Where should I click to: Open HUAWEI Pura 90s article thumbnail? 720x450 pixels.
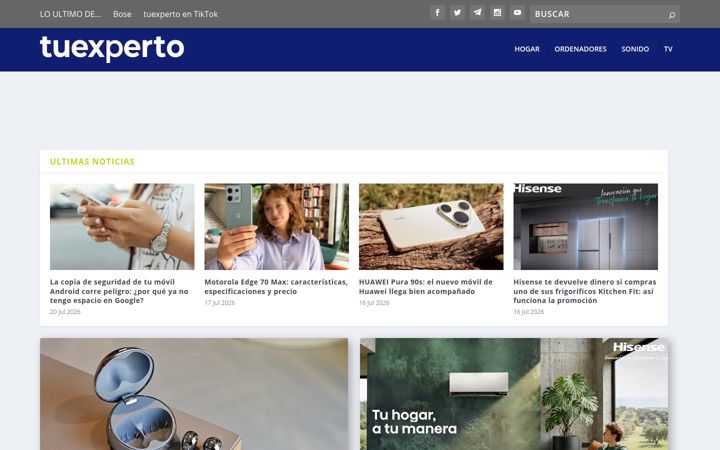point(431,227)
